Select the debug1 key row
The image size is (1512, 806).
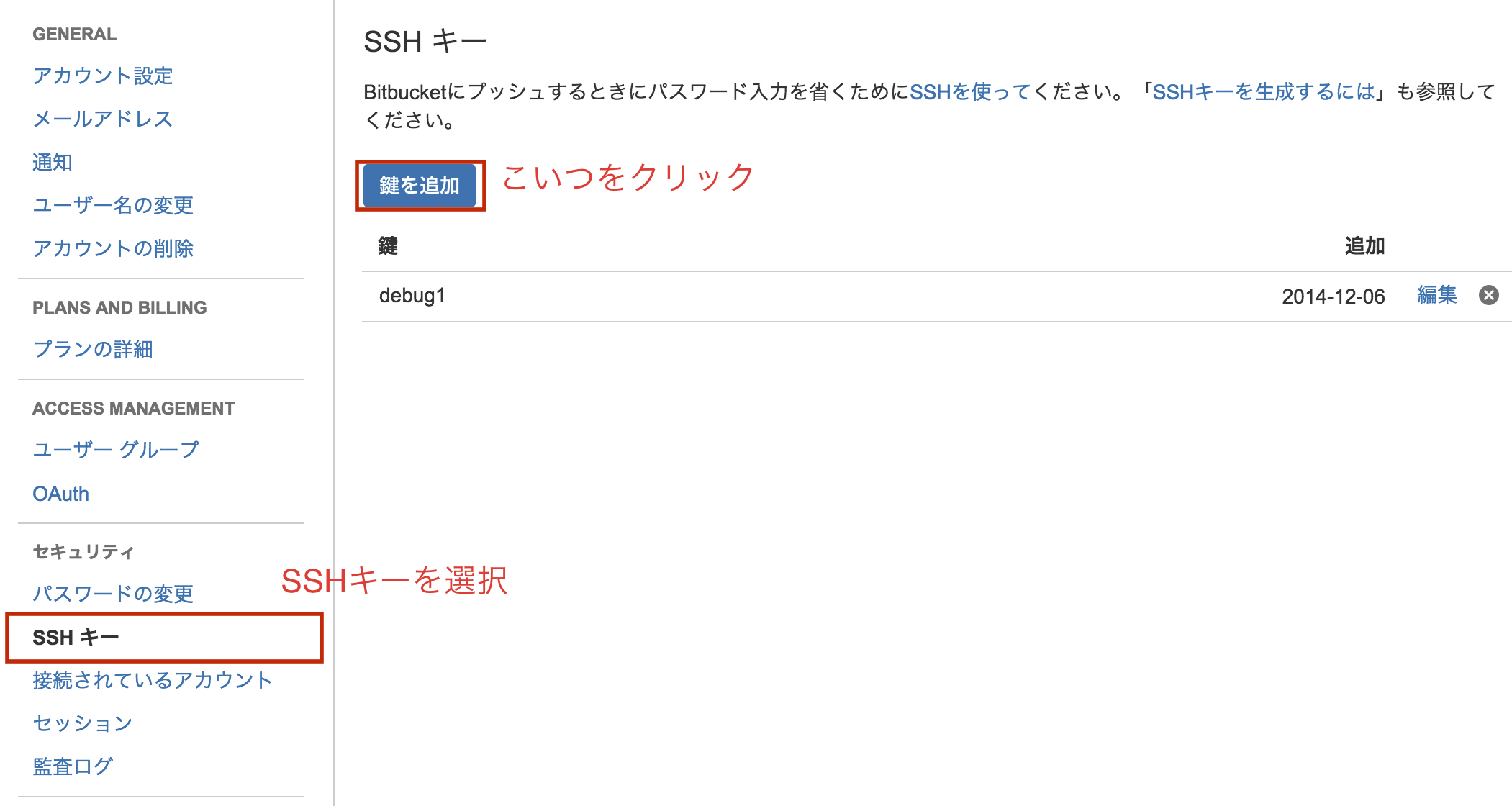pyautogui.click(x=412, y=295)
